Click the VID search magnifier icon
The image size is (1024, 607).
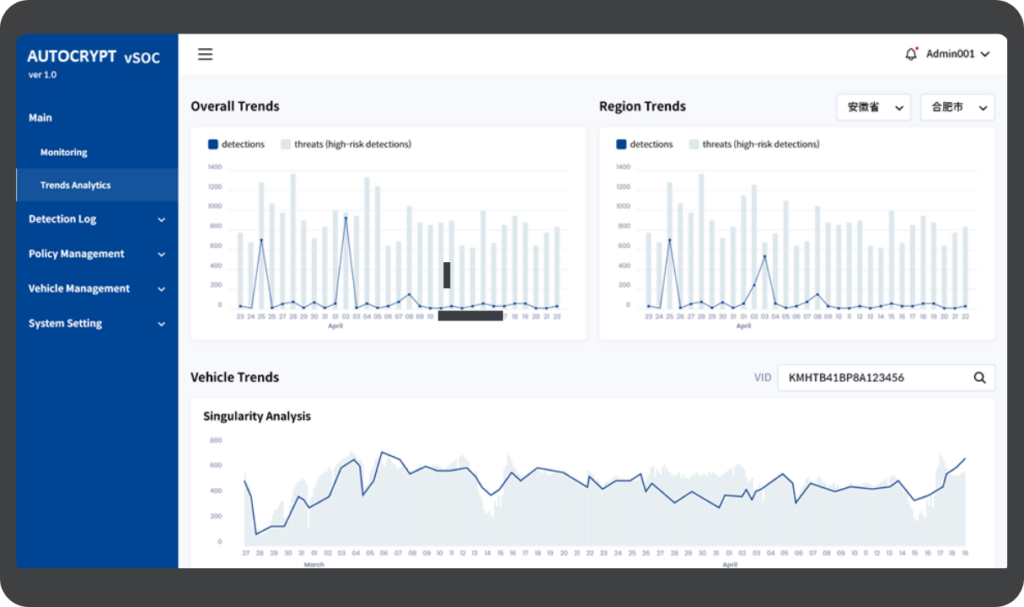[979, 377]
